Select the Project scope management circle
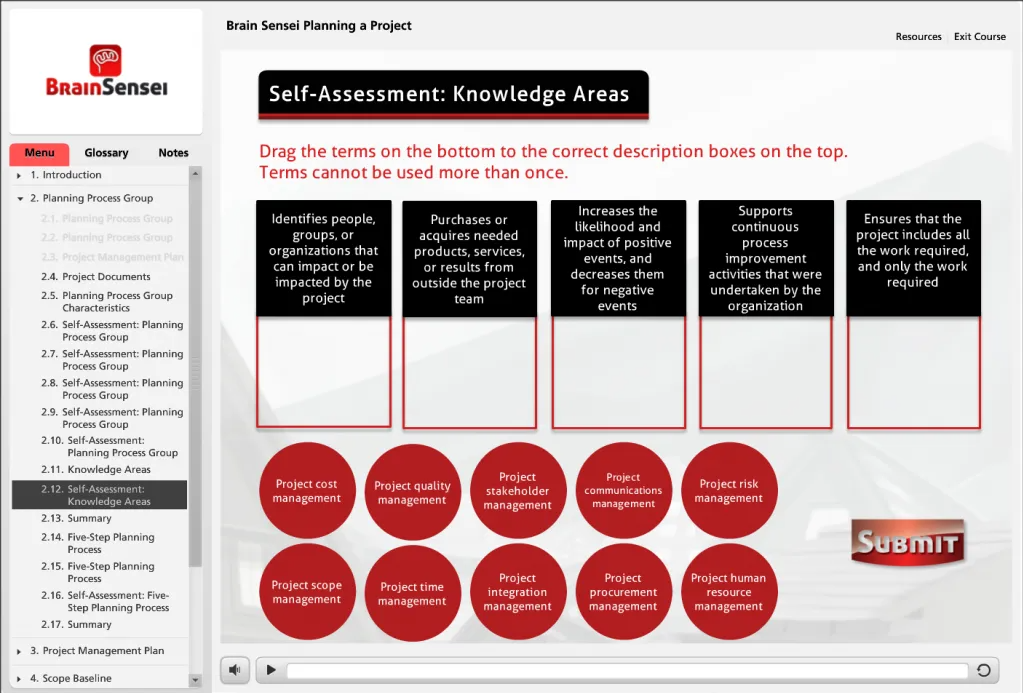The image size is (1023, 693). [x=306, y=592]
